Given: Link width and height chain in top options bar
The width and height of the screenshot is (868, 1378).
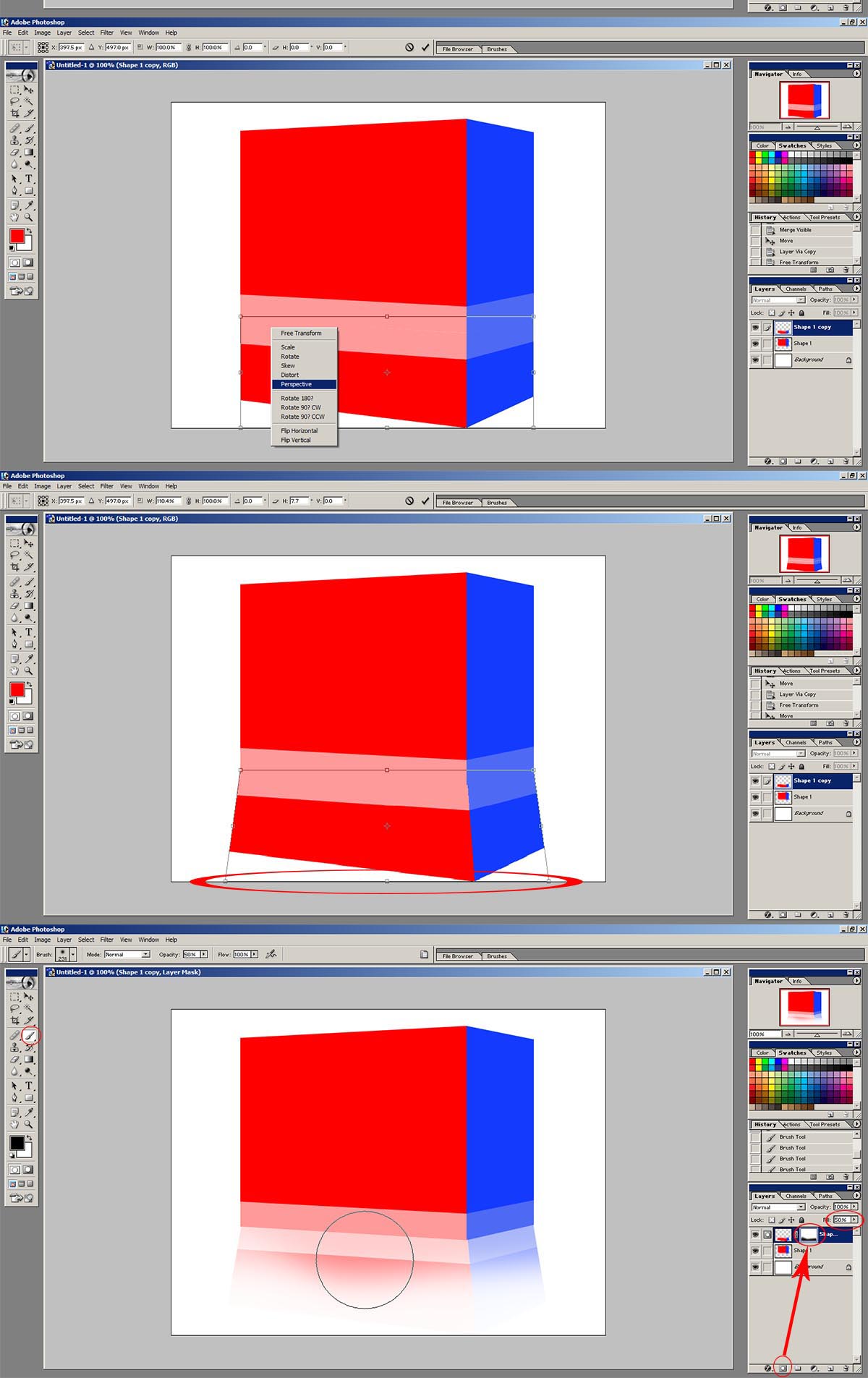Looking at the screenshot, I should [189, 47].
